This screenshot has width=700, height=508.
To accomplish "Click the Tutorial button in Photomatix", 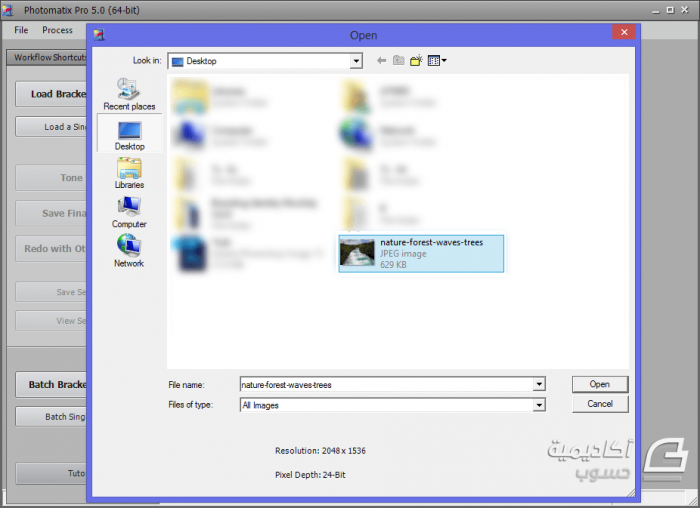I will point(51,473).
